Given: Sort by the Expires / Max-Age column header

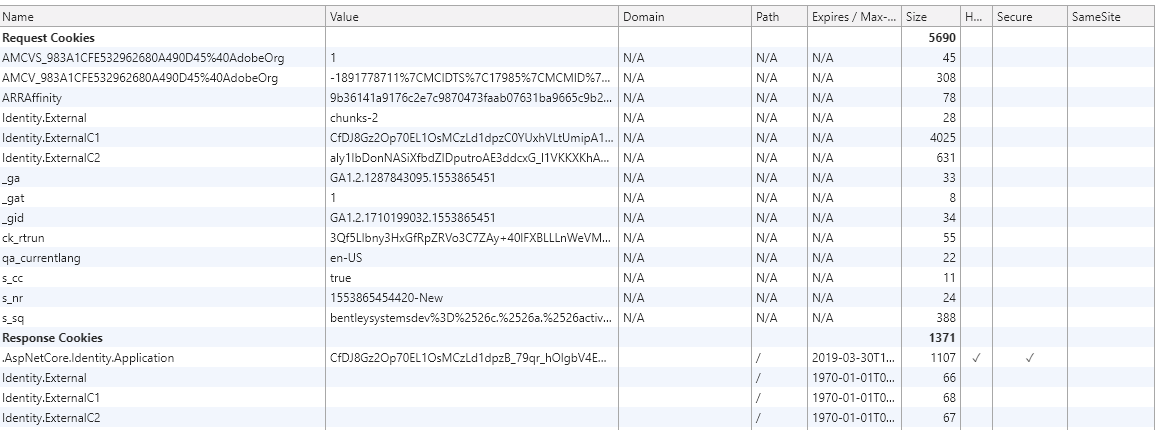Looking at the screenshot, I should [854, 16].
